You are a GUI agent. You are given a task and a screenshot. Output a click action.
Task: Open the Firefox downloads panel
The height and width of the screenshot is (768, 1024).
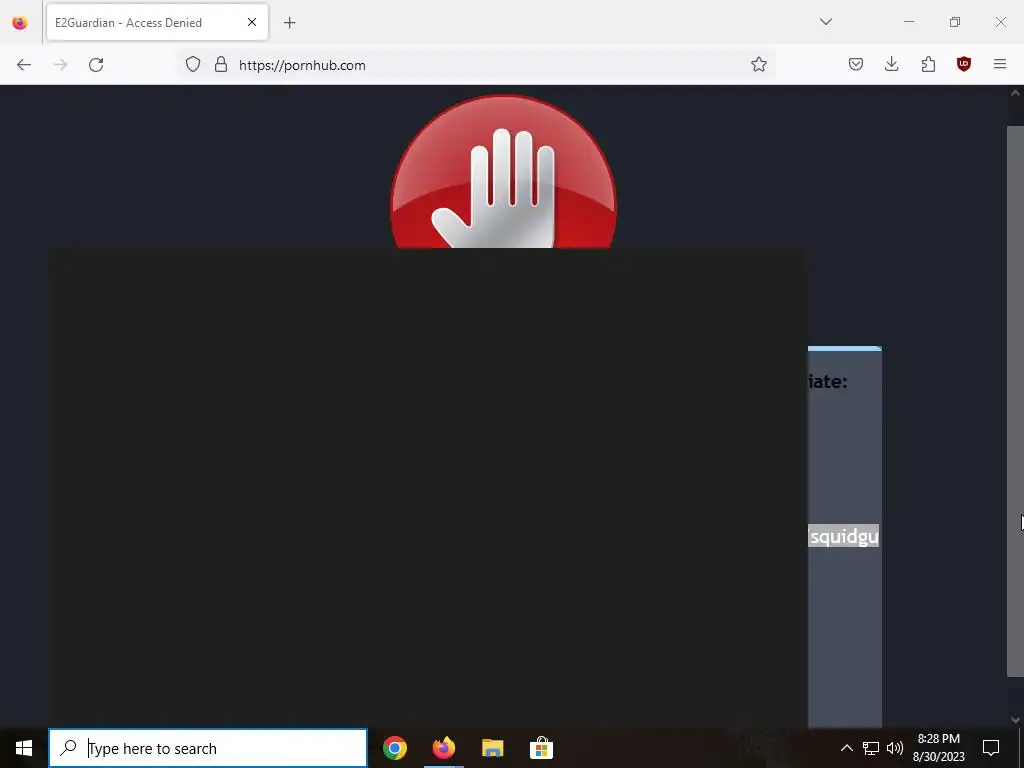click(x=891, y=65)
